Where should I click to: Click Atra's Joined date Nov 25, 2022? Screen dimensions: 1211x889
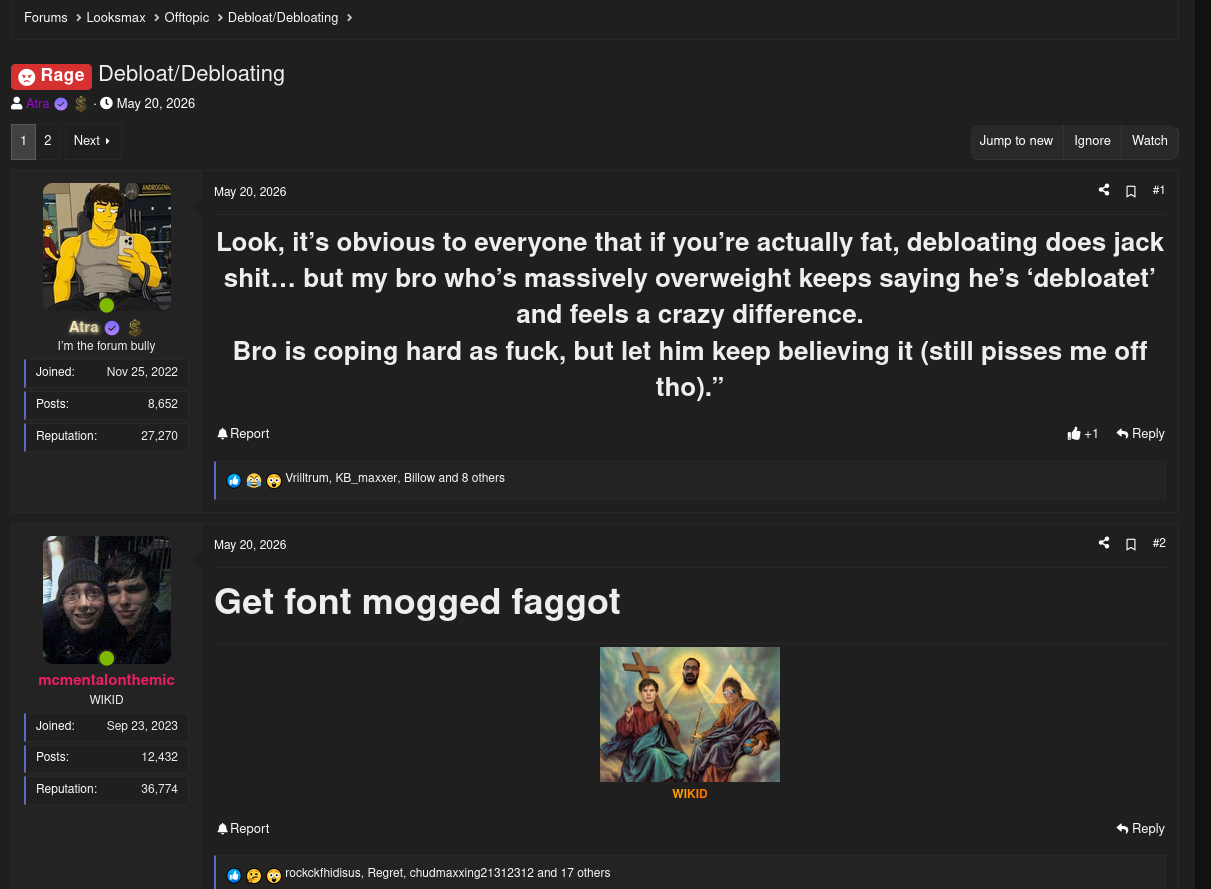tap(142, 373)
